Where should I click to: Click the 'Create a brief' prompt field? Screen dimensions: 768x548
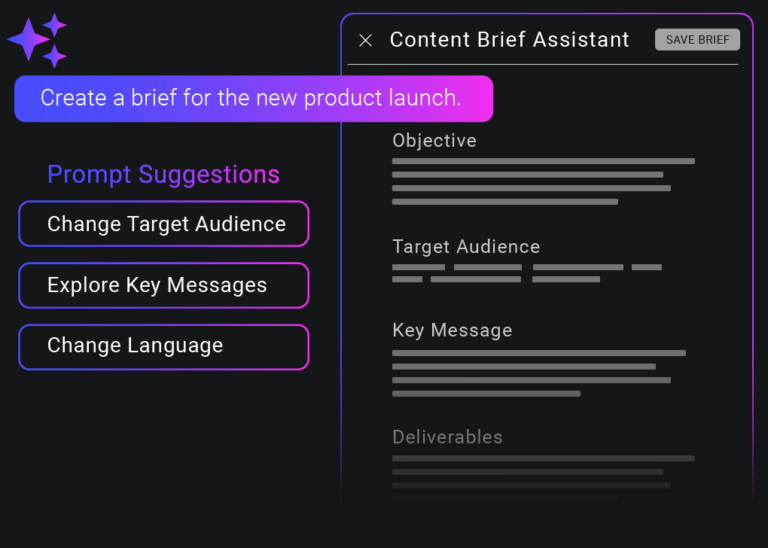pos(253,98)
